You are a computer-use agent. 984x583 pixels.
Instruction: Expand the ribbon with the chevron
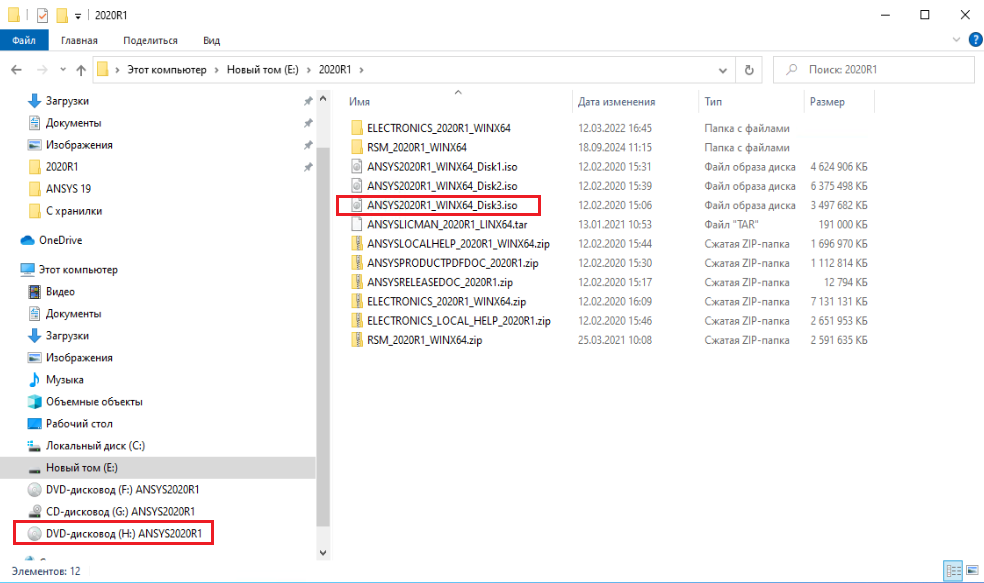point(956,40)
